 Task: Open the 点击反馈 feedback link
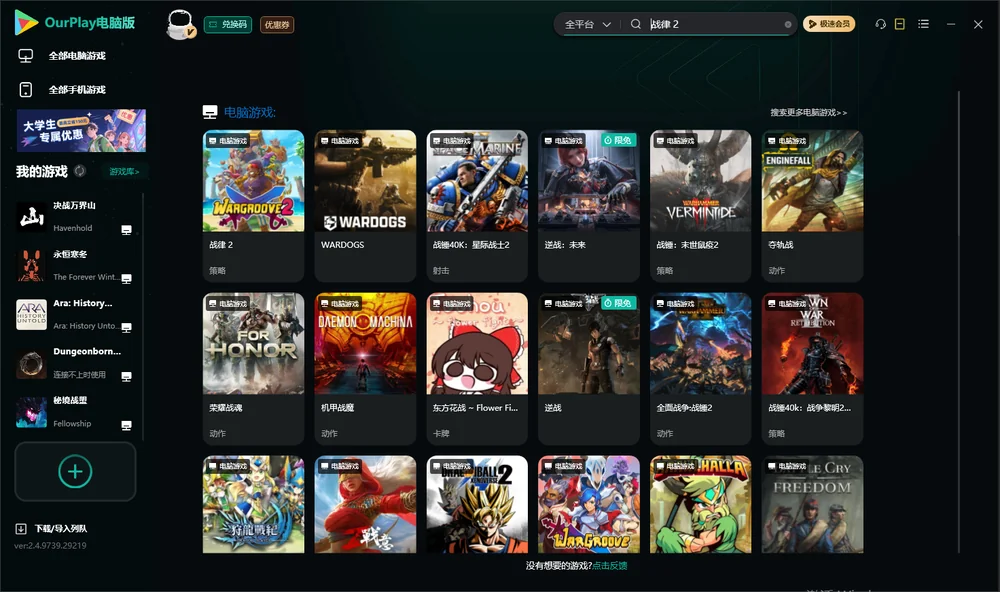(610, 565)
